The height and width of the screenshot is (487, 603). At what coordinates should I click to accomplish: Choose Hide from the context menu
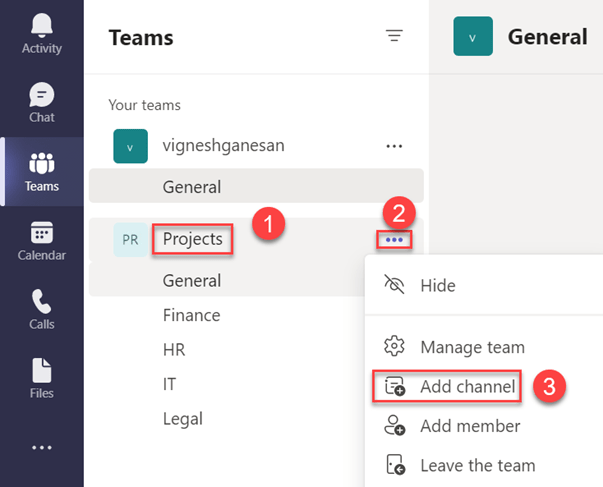point(437,285)
